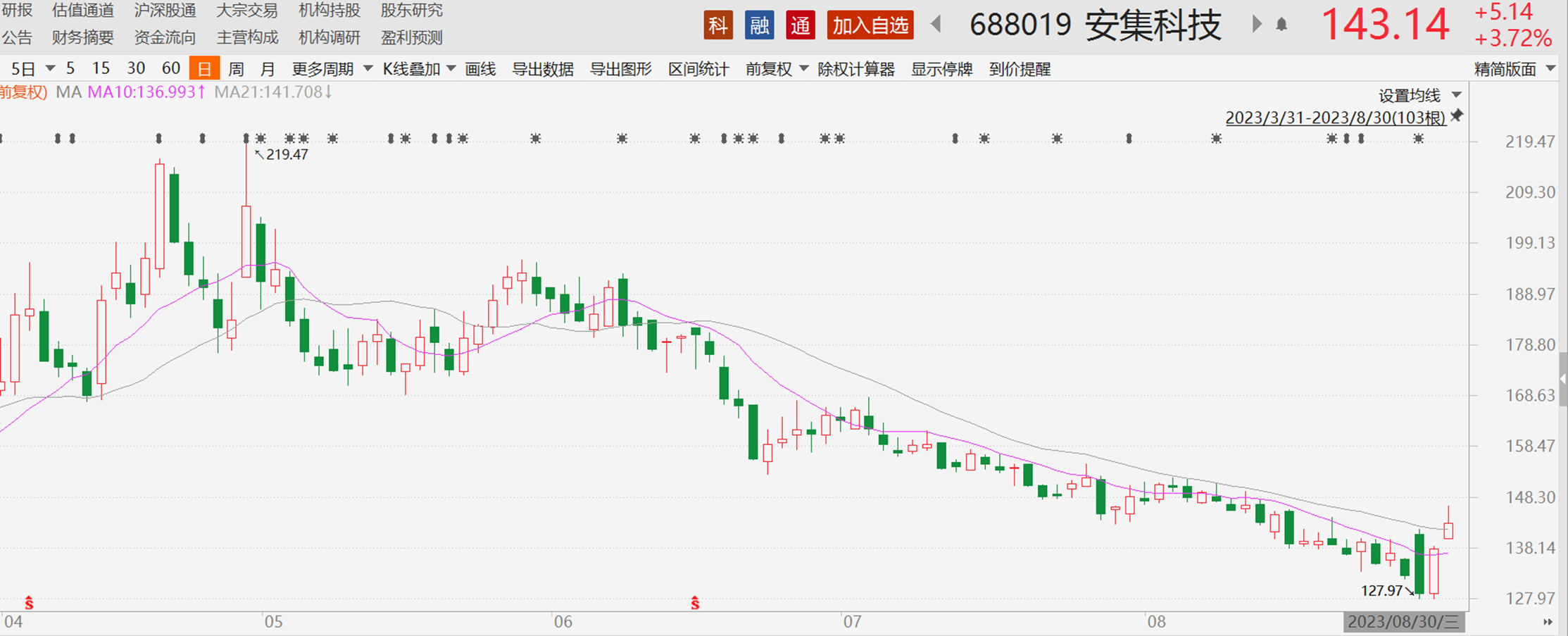Click the MA10:136.993 indicator label
The image size is (1568, 636).
146,92
